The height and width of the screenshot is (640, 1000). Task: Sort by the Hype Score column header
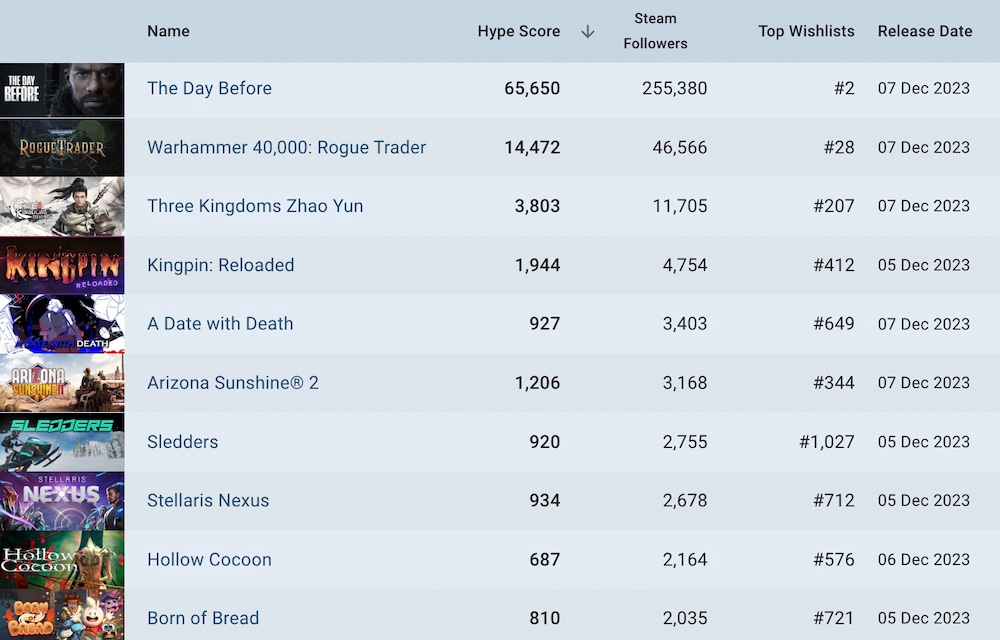[x=518, y=31]
